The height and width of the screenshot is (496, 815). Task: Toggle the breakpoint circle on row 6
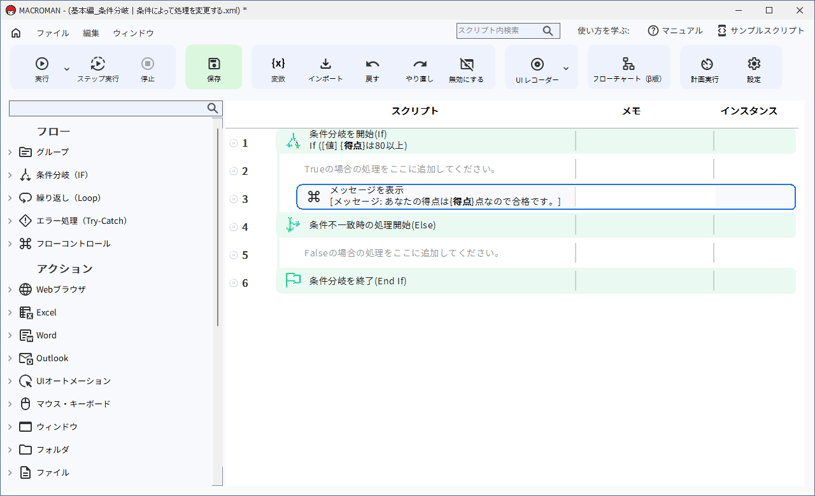point(233,283)
